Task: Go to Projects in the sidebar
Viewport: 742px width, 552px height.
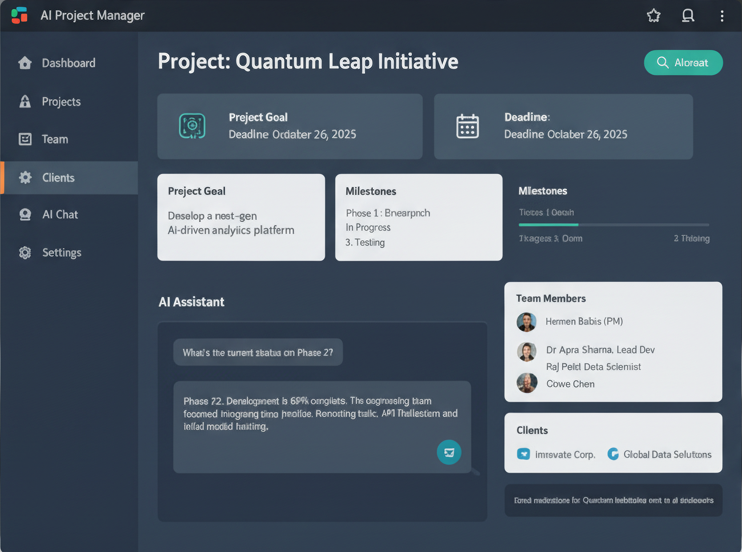Action: point(61,102)
